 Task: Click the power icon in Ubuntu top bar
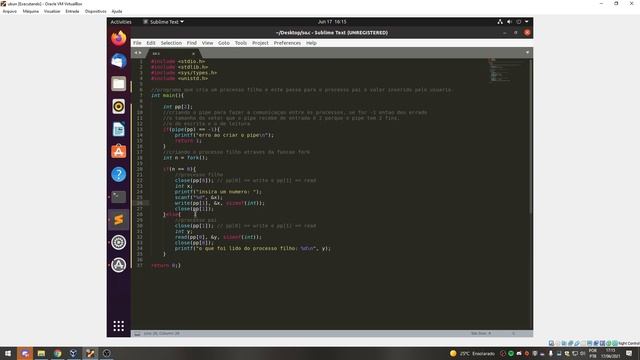(x=519, y=22)
